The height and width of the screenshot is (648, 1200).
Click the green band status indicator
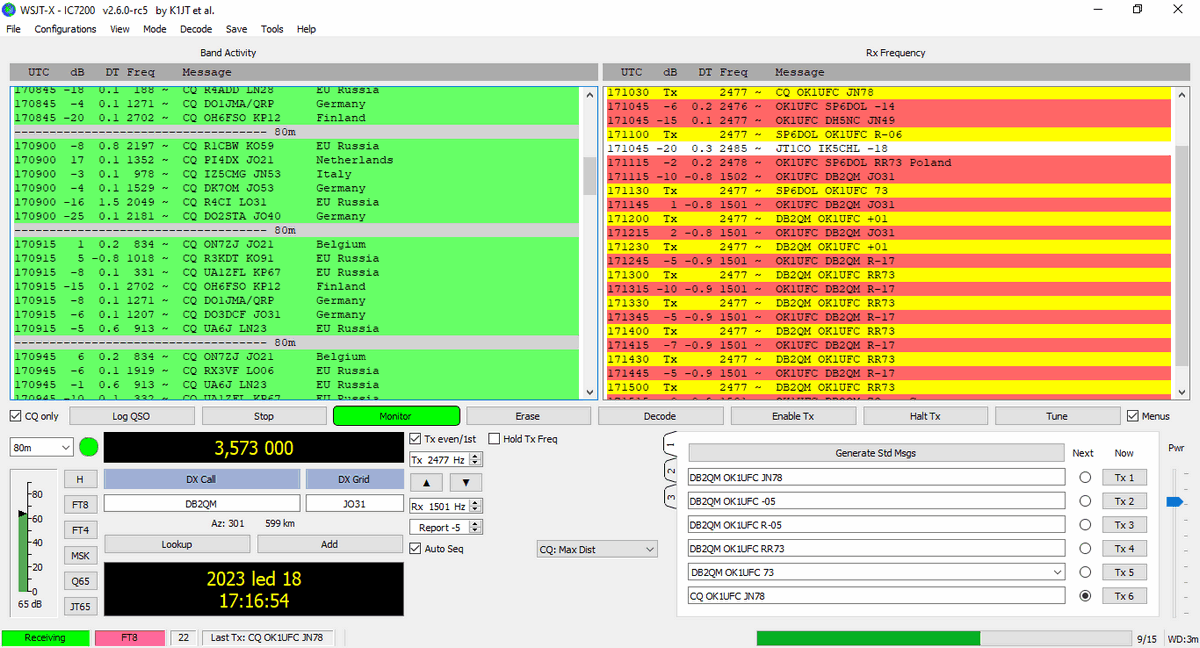[x=89, y=447]
